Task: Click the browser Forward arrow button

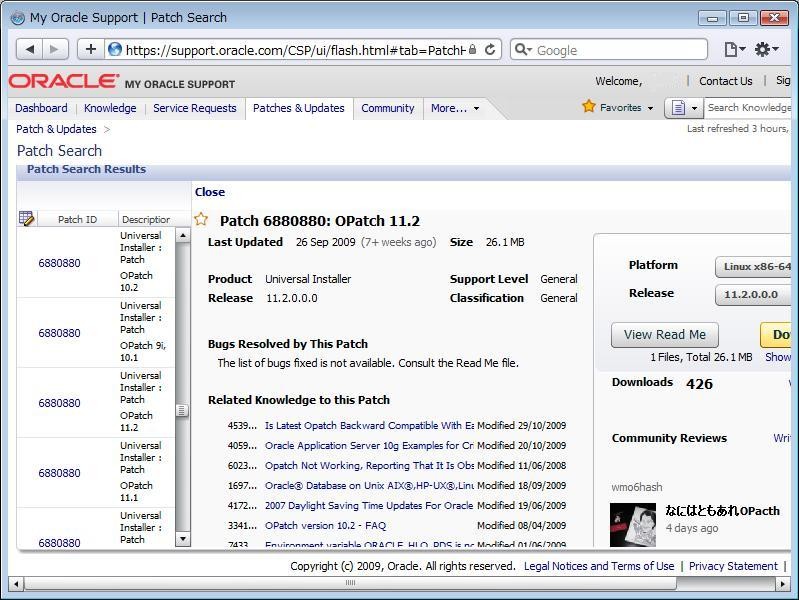Action: (x=55, y=49)
